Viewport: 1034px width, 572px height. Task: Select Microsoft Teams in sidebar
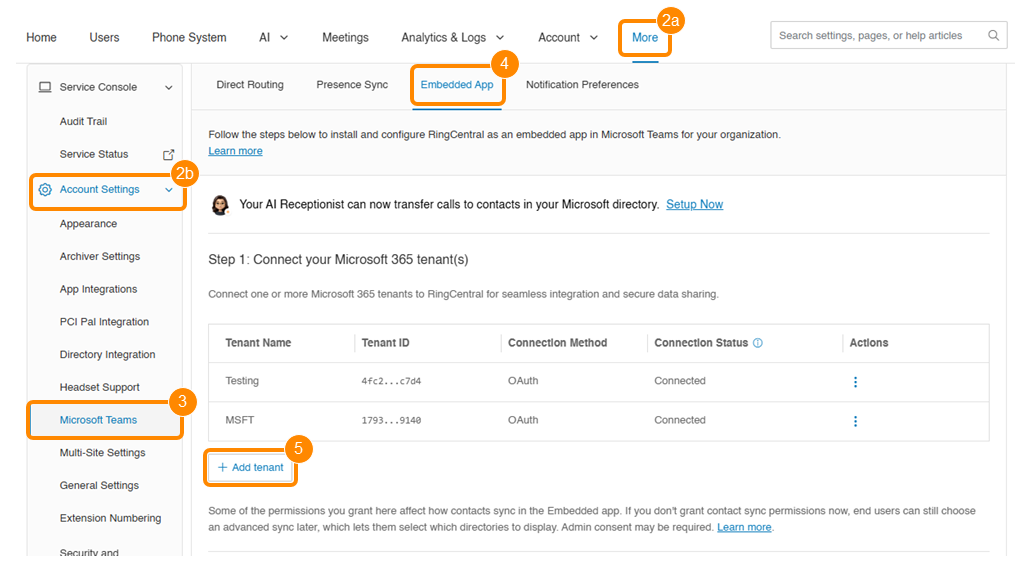(x=98, y=420)
